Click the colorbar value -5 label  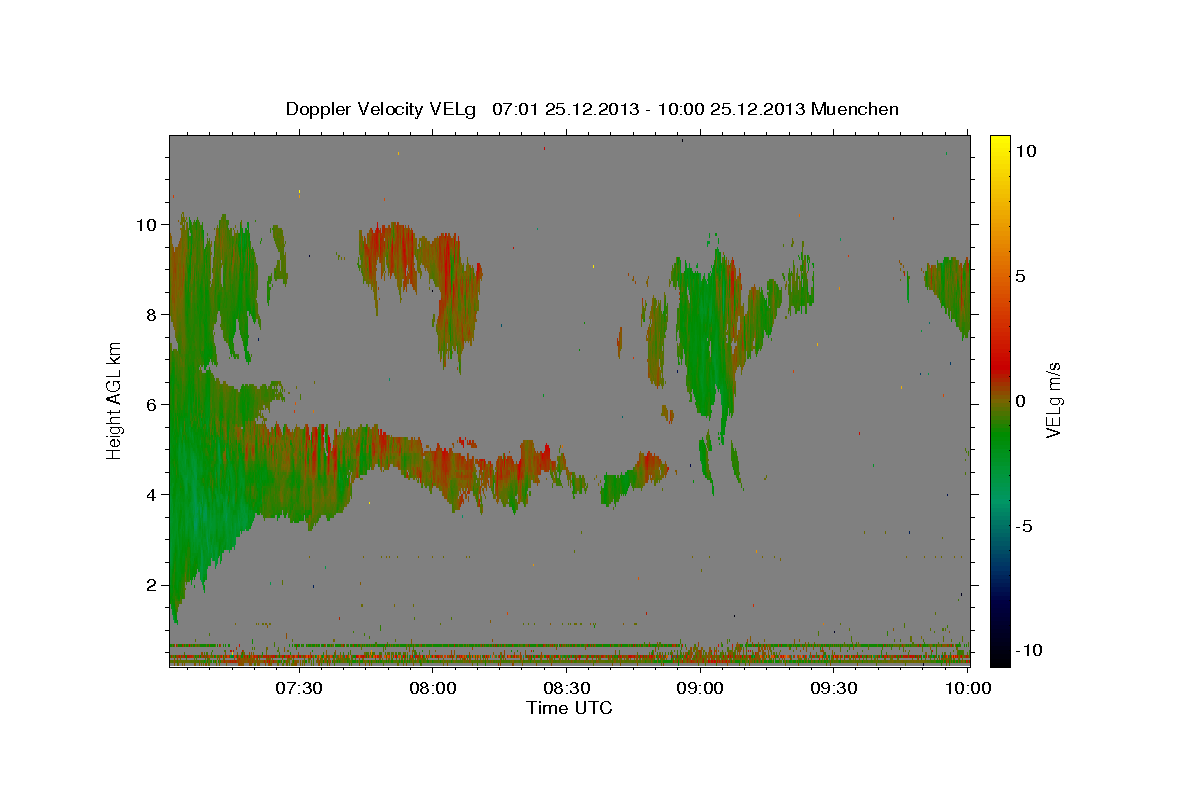click(x=1023, y=526)
